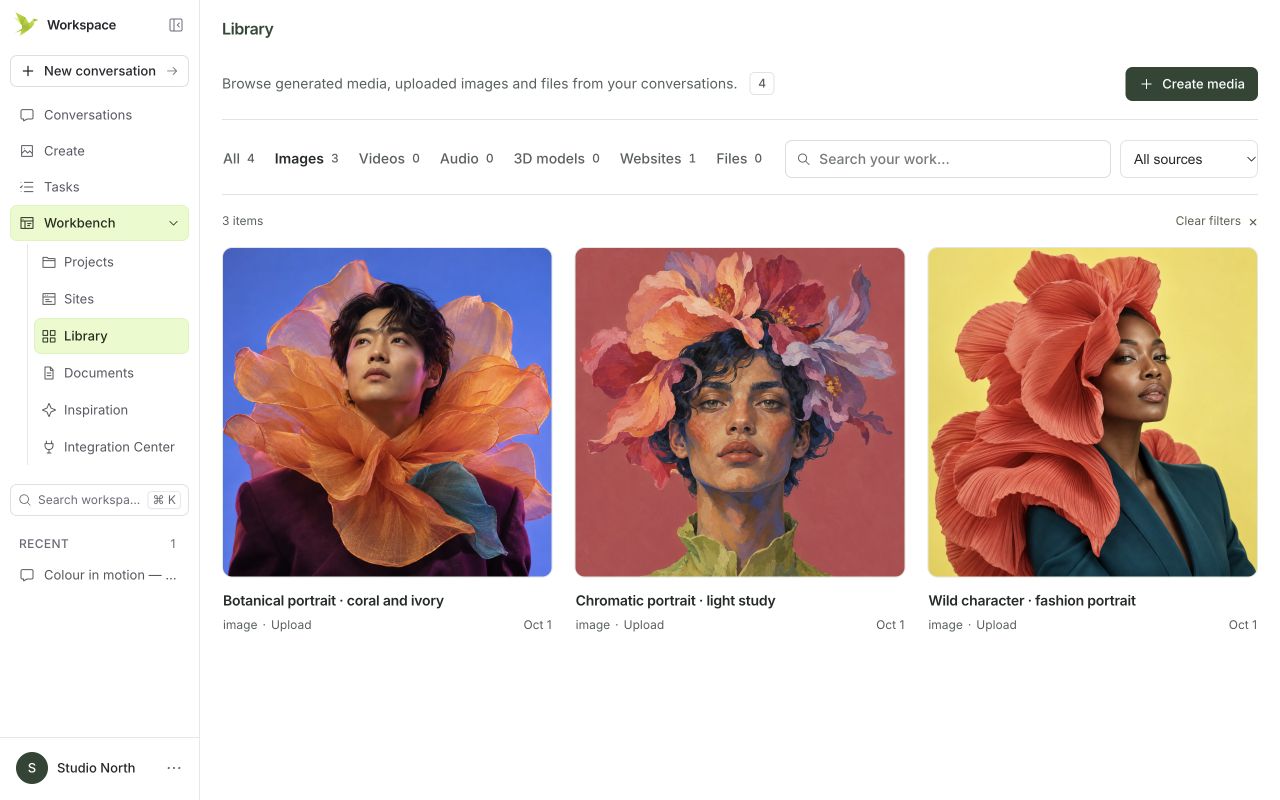Select the Videos tab
1280x800 pixels.
tap(389, 159)
